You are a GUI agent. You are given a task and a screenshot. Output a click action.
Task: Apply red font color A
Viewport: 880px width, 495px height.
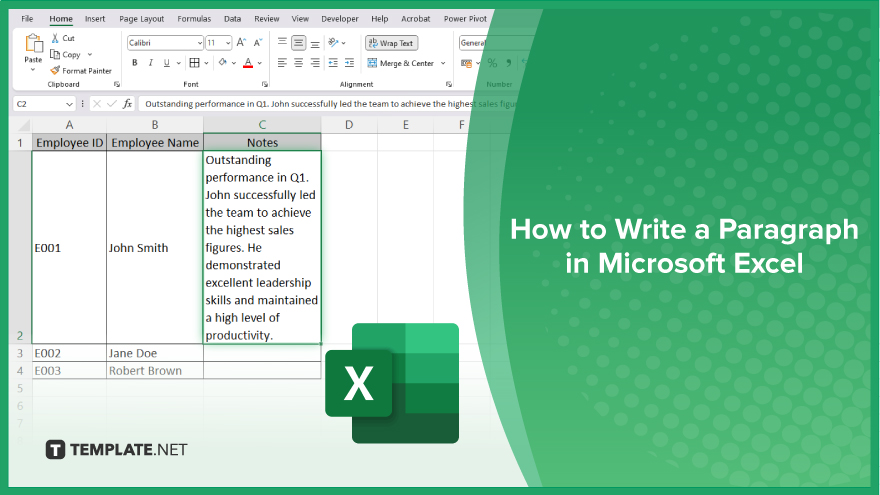[x=248, y=63]
